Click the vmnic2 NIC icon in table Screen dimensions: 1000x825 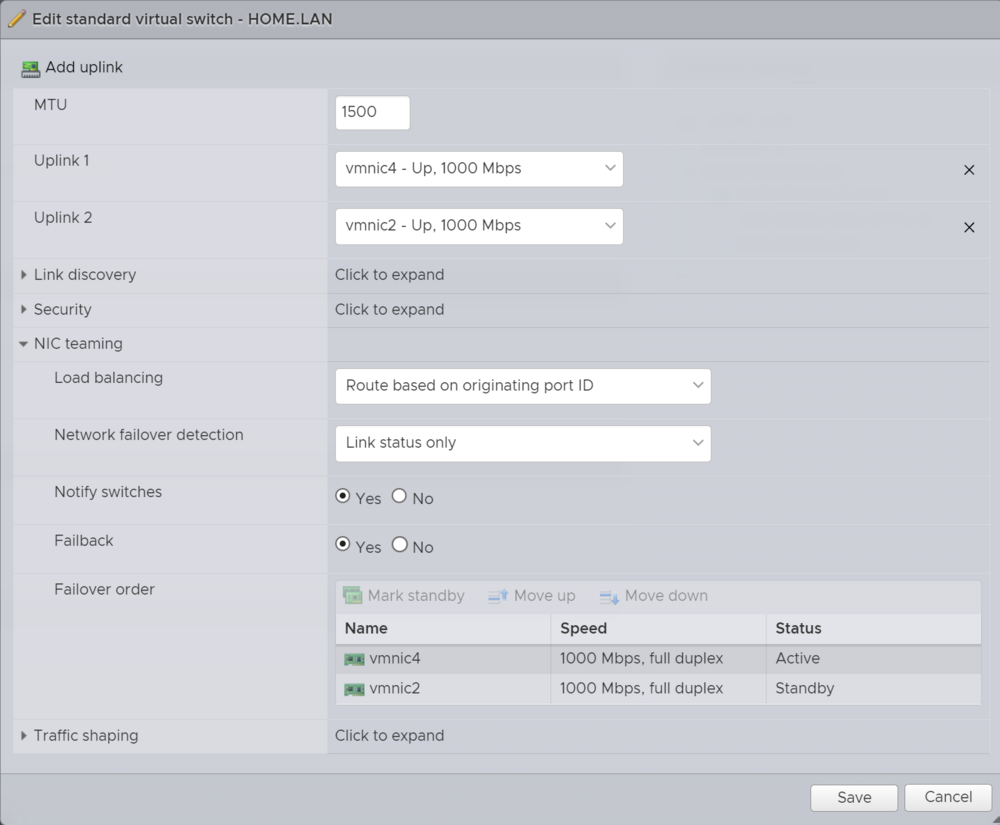(x=354, y=689)
